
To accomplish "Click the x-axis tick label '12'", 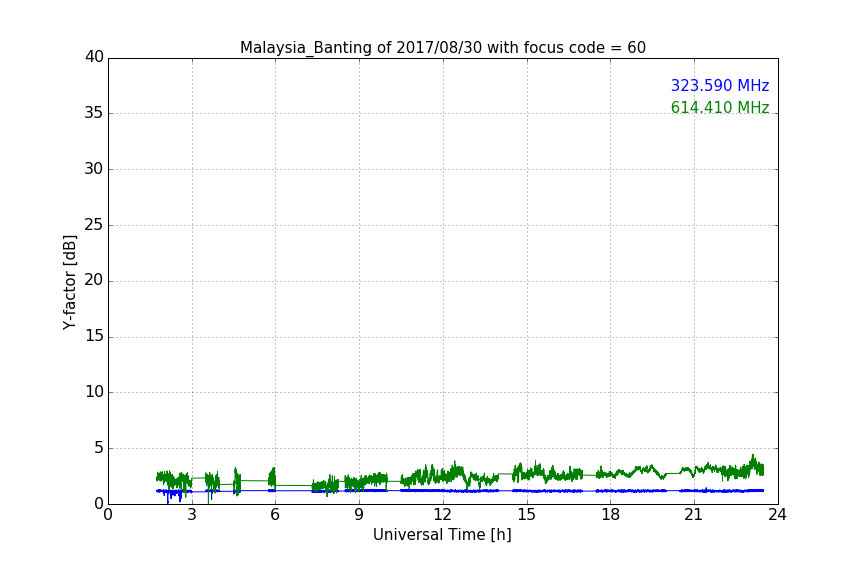I will (442, 515).
